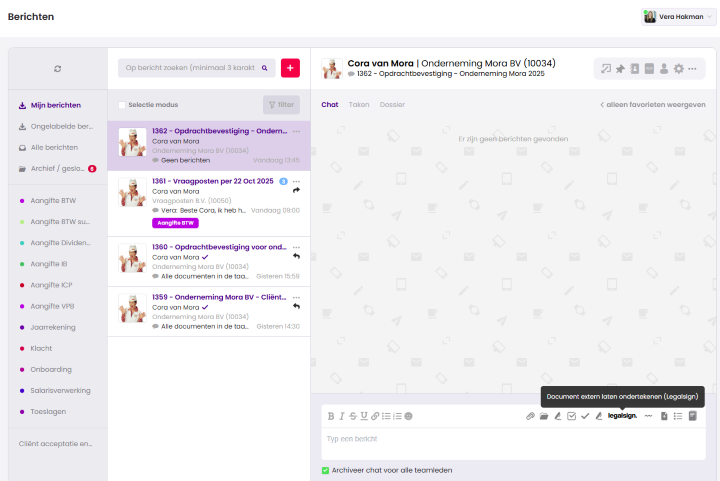Image resolution: width=720 pixels, height=481 pixels.
Task: Select the Aangifte BTW label with purple dot
Action: coord(54,201)
